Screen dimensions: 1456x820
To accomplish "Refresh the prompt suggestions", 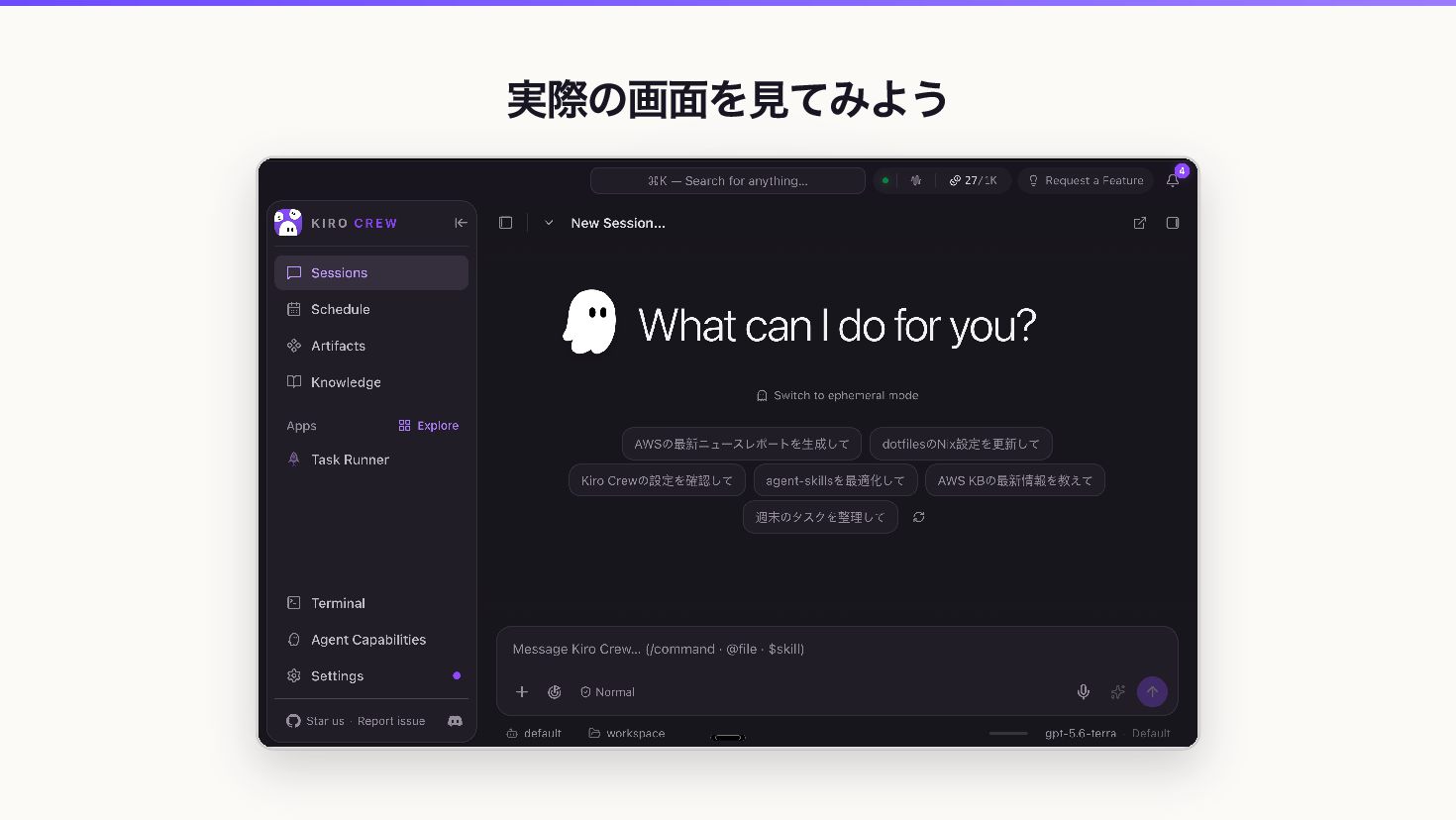I will click(x=919, y=517).
